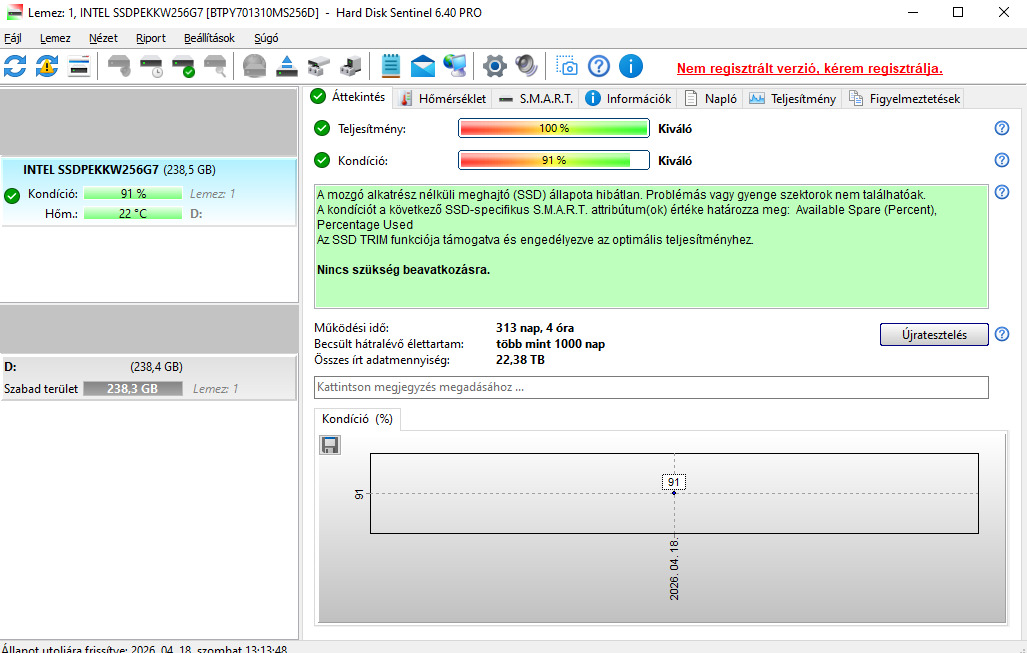This screenshot has width=1027, height=653.
Task: Click 'Nincs szükség beavatkozásra.' text
Action: click(403, 270)
